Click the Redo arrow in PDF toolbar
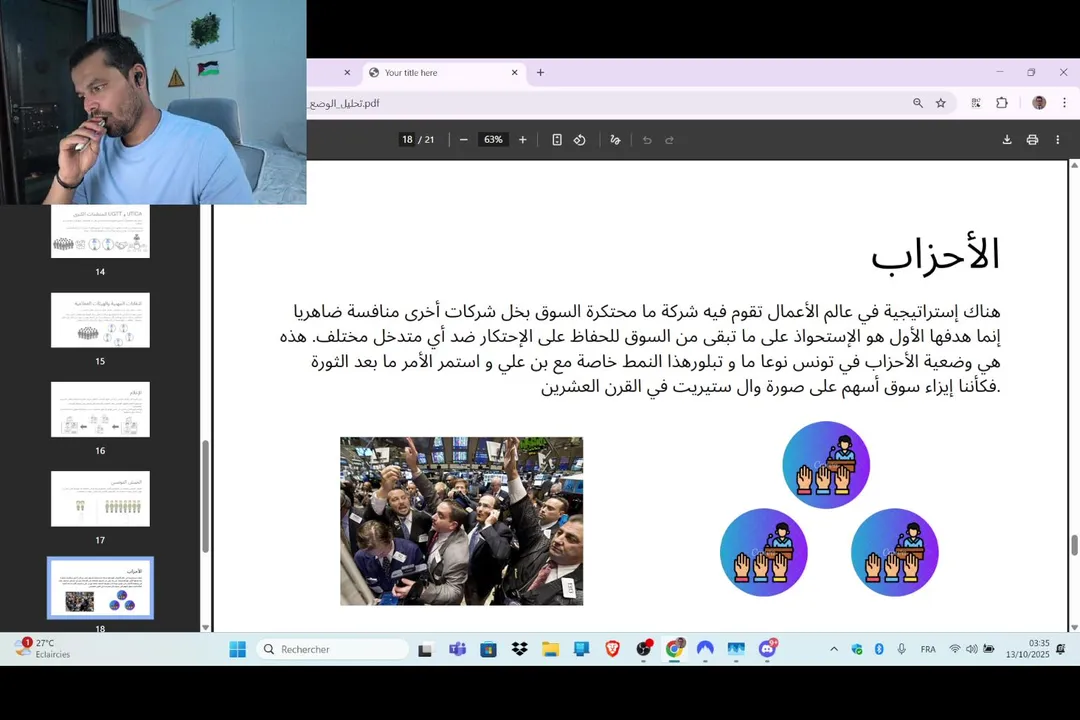1080x720 pixels. 669,140
